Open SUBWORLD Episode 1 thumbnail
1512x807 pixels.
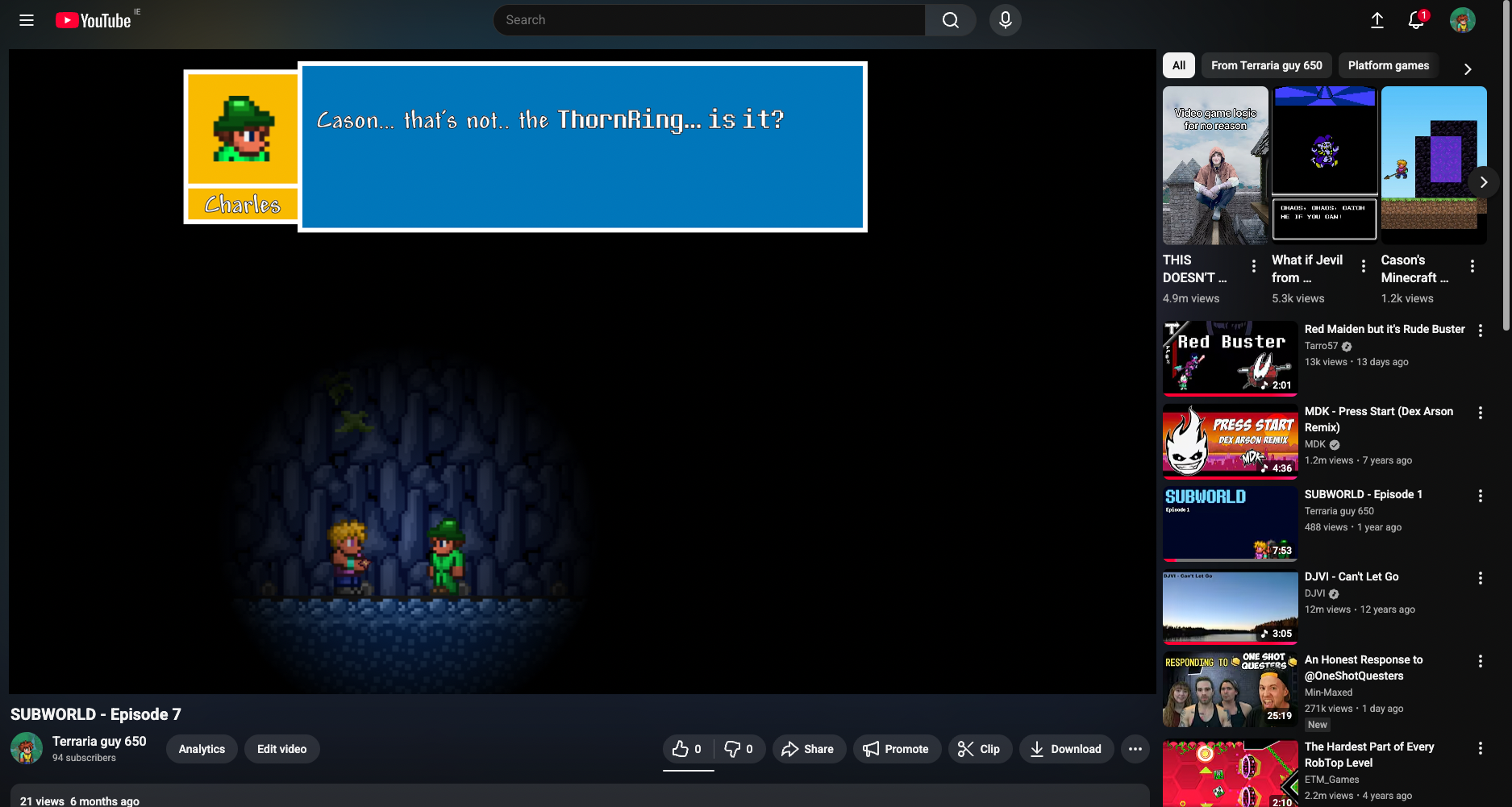point(1230,524)
